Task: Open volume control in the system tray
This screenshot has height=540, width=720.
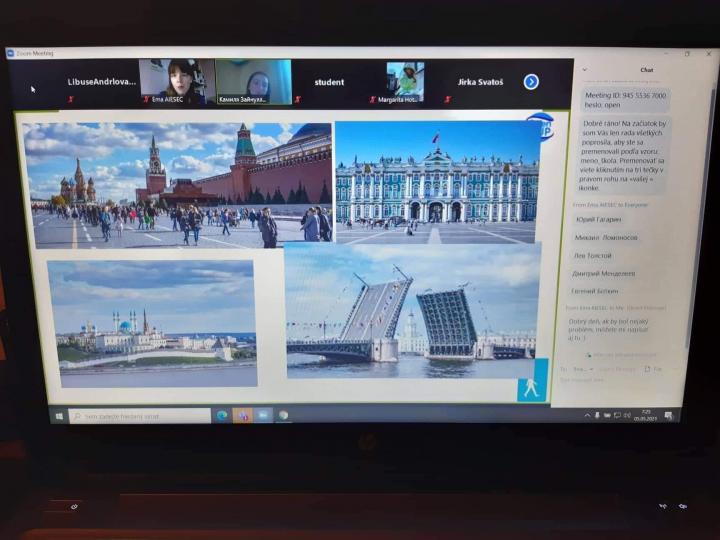Action: coord(627,416)
